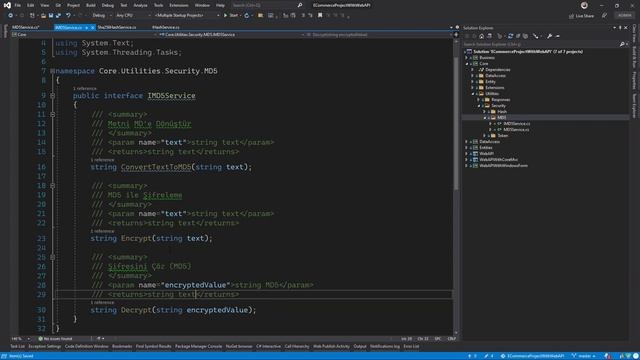Collapse the namespace outlining toggle
This screenshot has height=360, width=640.
(x=52, y=71)
